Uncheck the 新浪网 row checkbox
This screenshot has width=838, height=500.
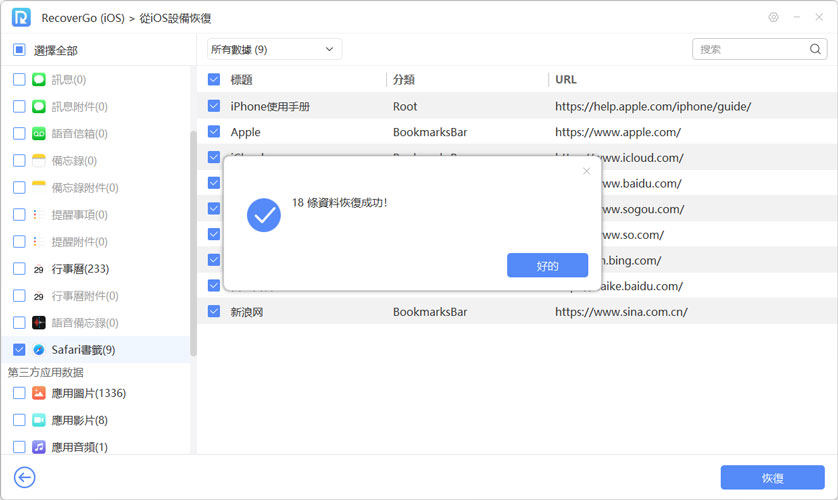coord(214,311)
